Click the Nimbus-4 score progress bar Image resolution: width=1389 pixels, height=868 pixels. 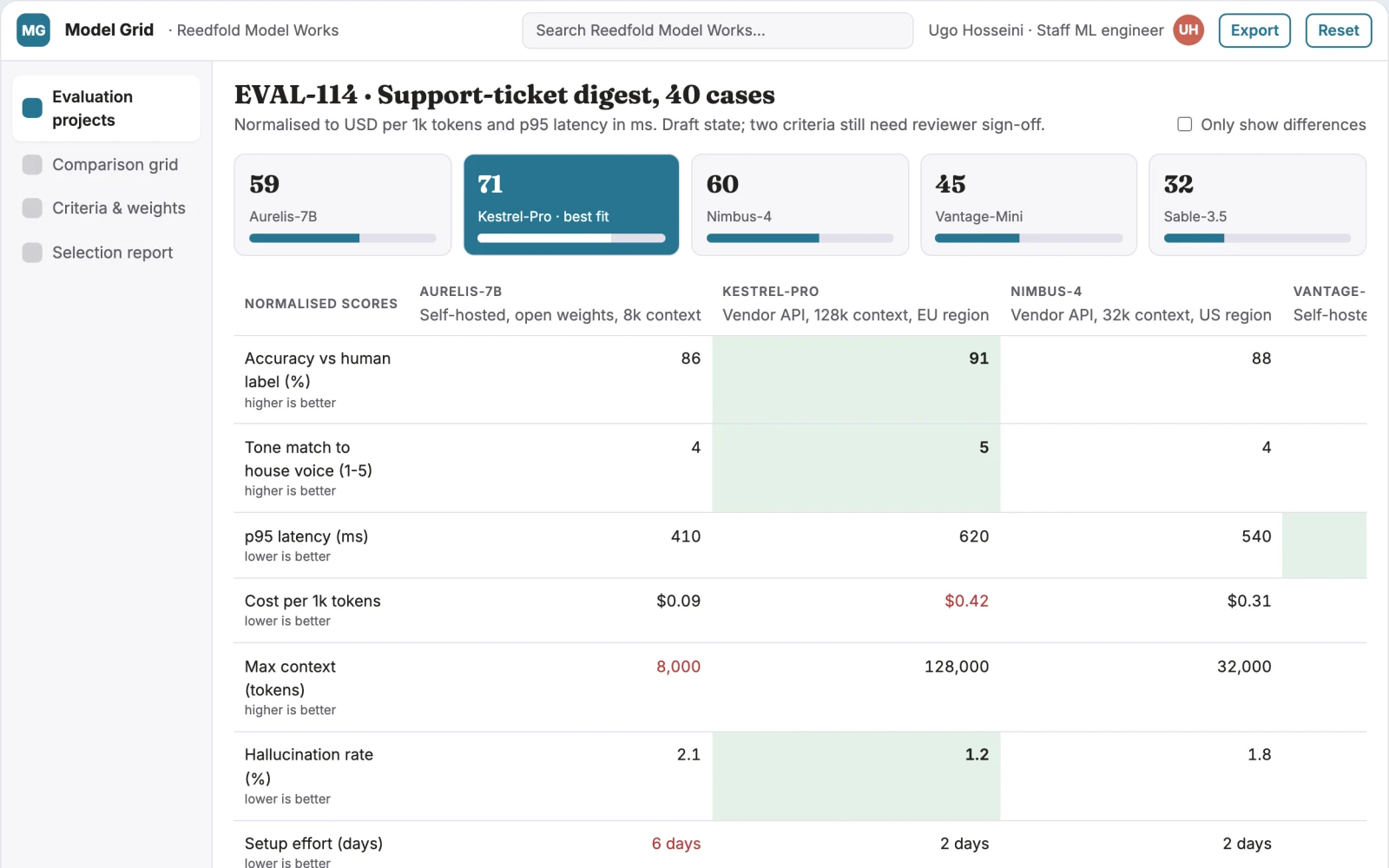pos(800,238)
